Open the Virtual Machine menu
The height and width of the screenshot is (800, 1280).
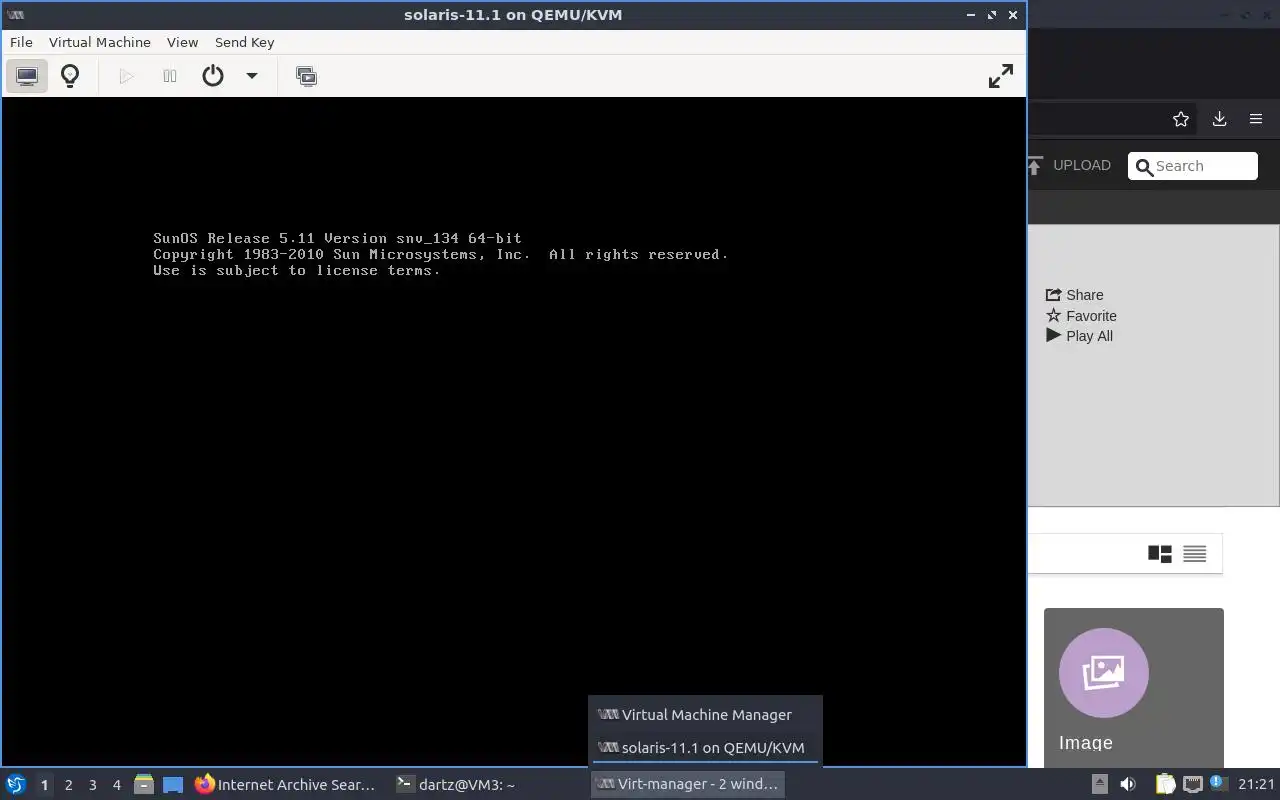100,42
